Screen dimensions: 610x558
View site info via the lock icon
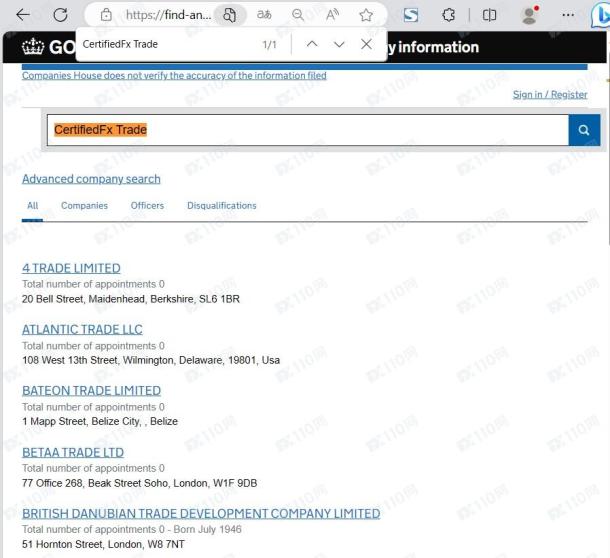point(106,15)
